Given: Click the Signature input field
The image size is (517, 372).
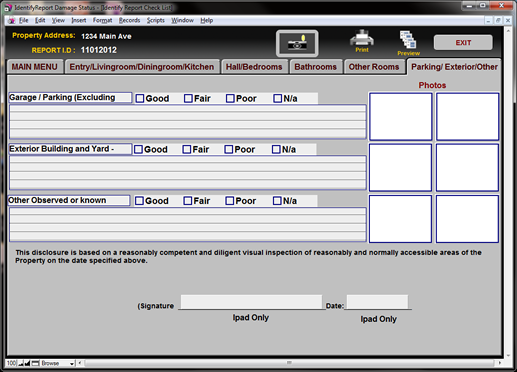Looking at the screenshot, I should pyautogui.click(x=251, y=302).
